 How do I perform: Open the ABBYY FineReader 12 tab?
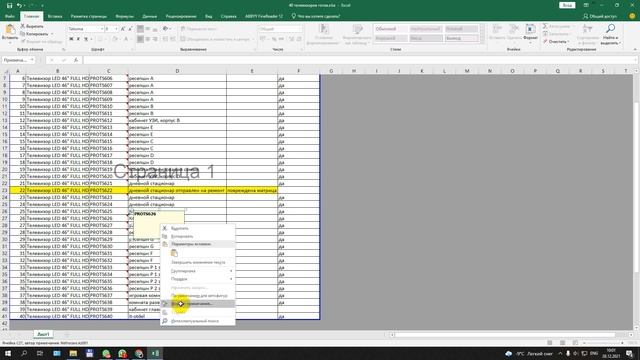coord(264,16)
